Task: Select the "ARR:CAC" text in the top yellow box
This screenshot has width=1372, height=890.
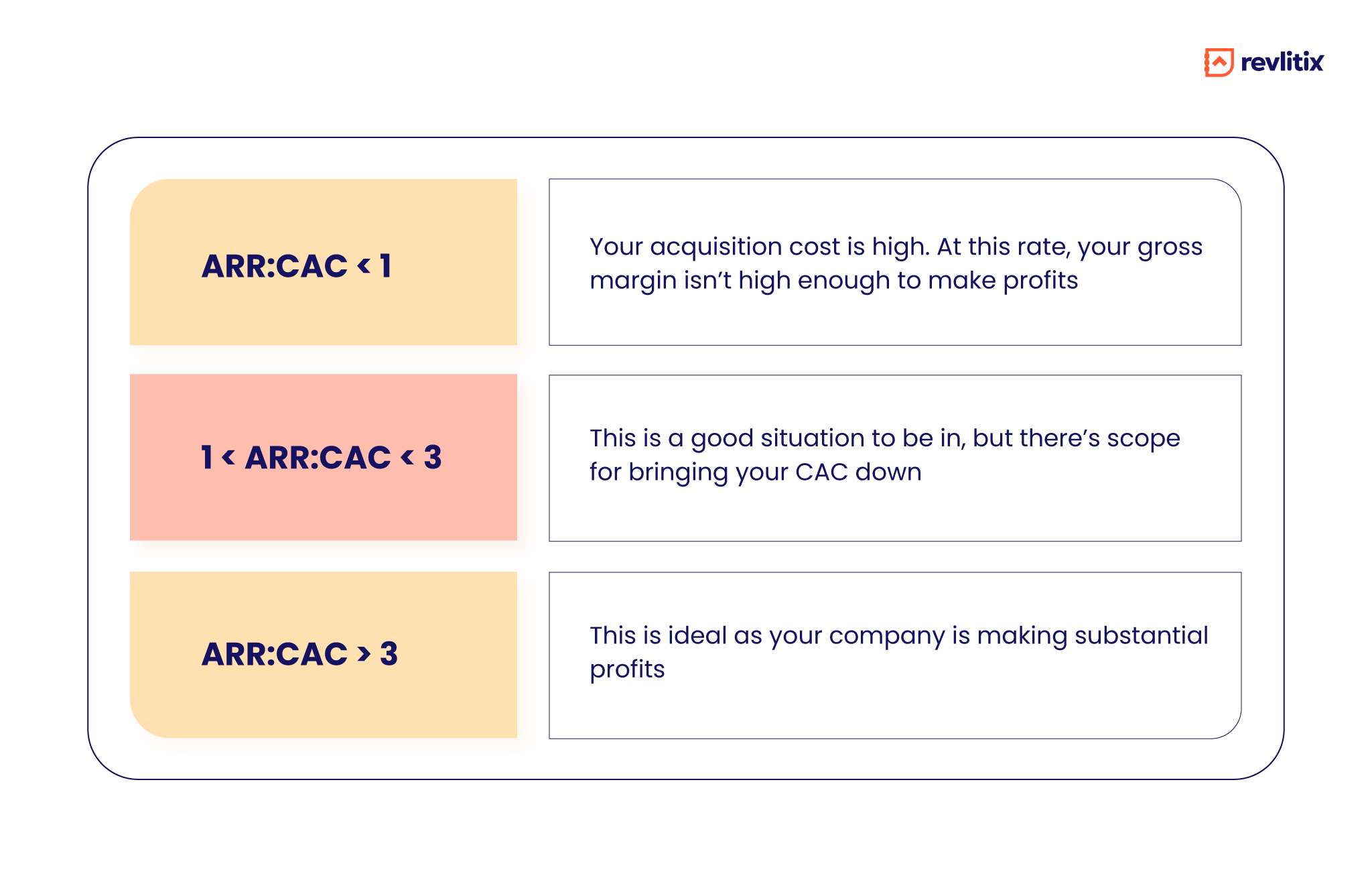Action: point(275,266)
